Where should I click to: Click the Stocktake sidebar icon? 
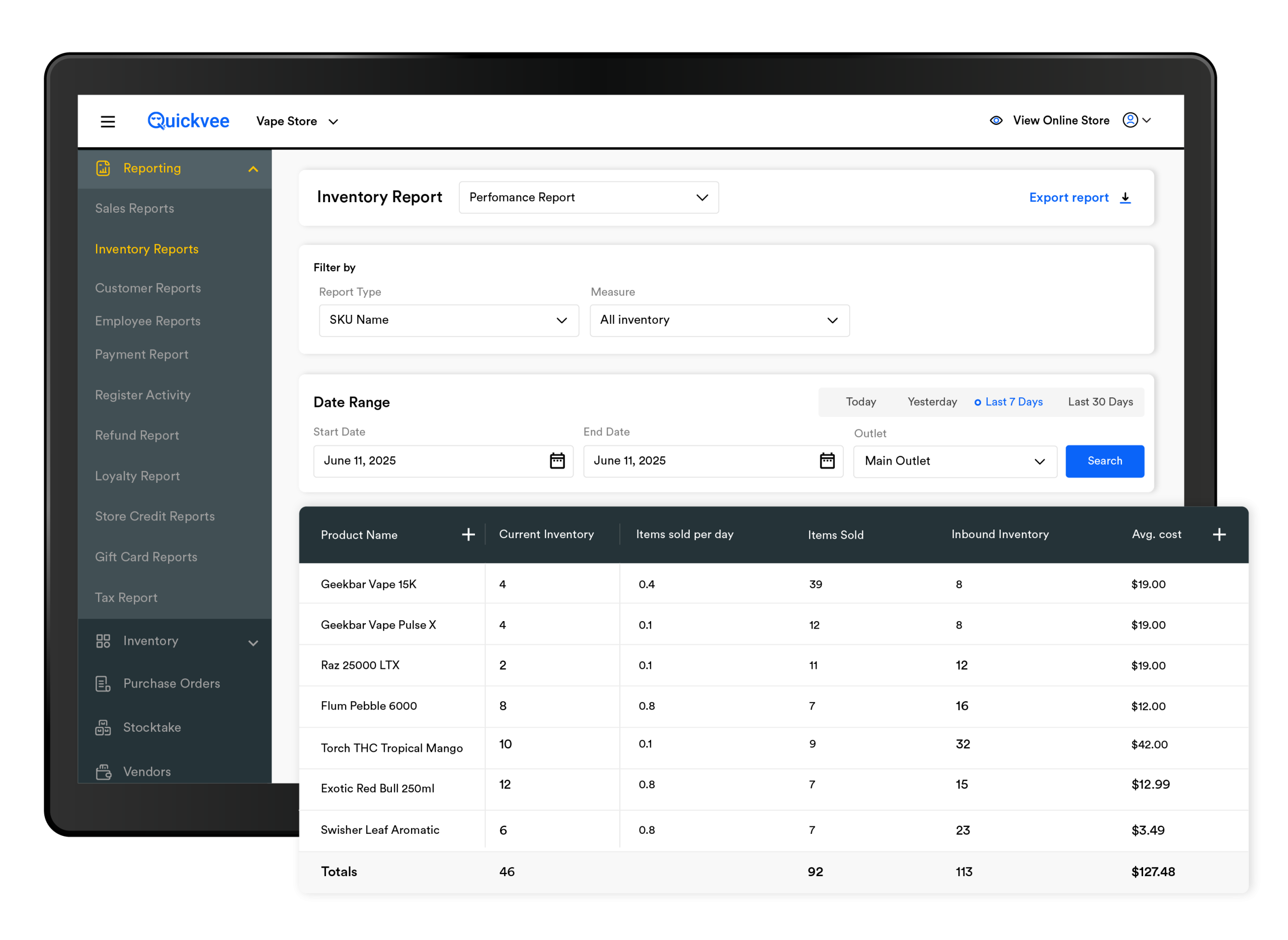tap(103, 727)
